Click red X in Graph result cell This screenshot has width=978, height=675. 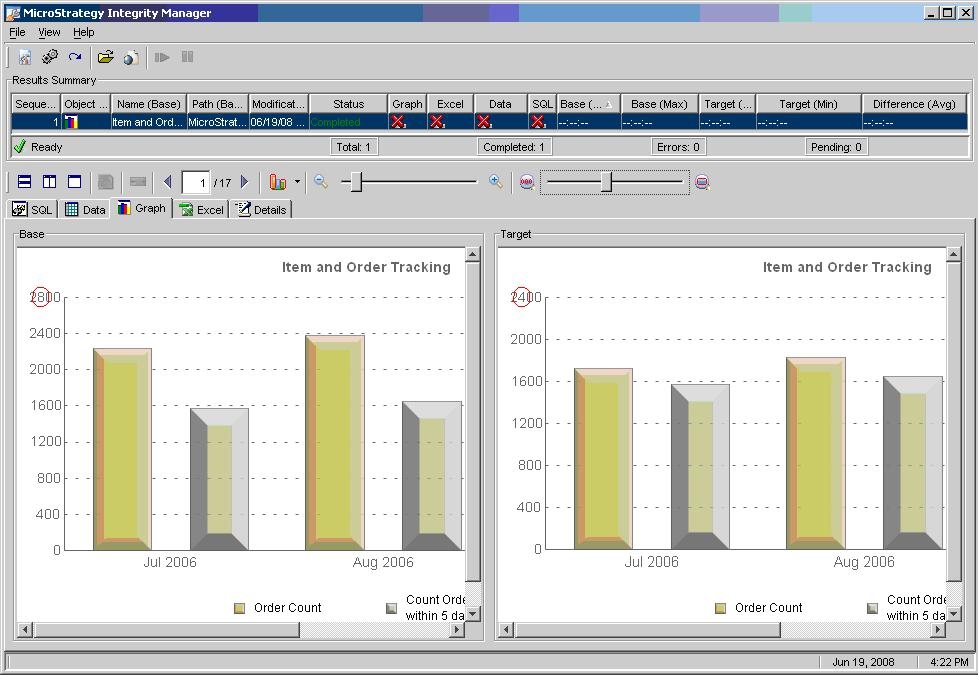coord(398,122)
